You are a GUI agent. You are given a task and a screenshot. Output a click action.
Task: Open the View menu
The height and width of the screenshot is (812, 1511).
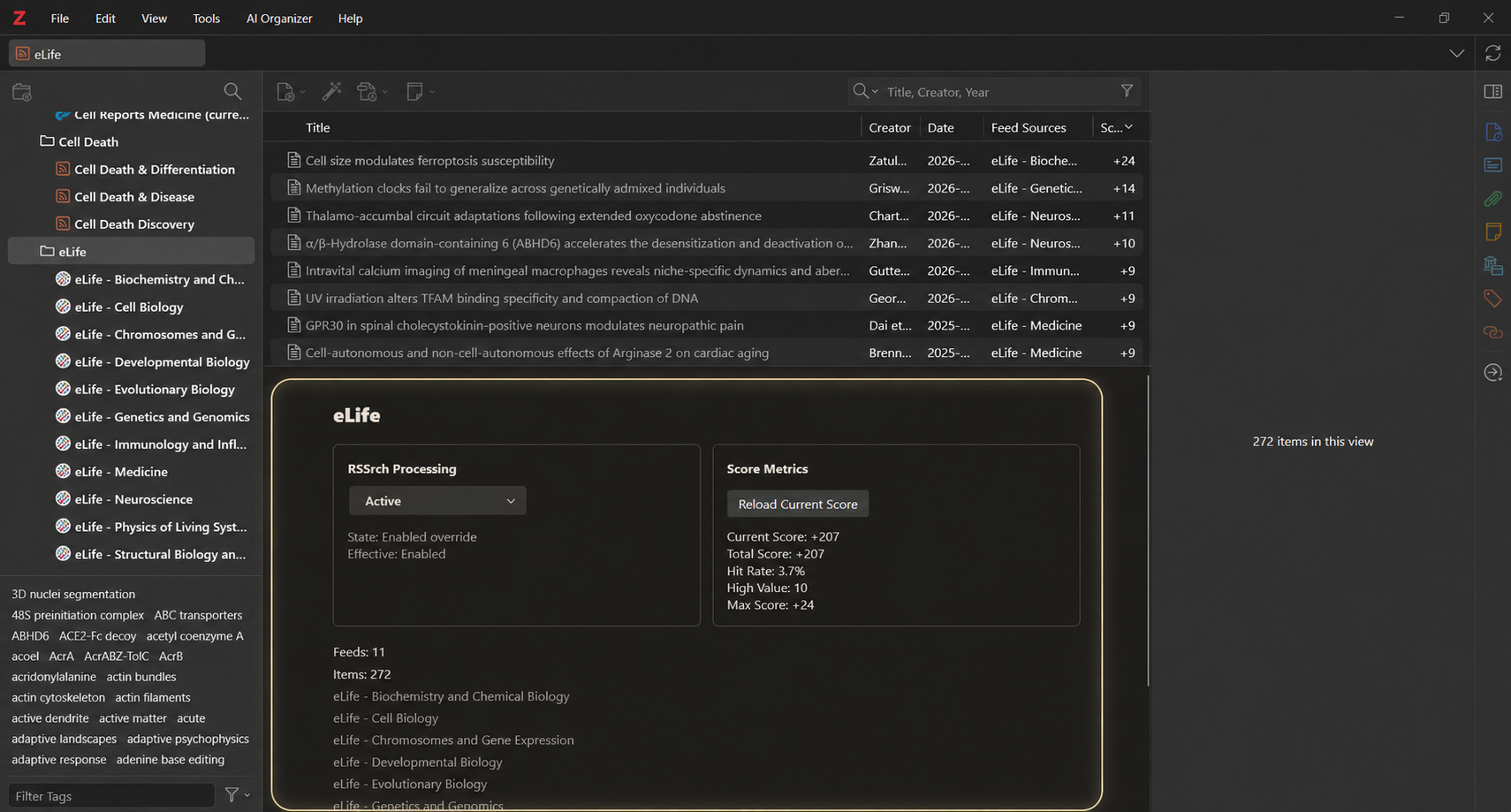[x=154, y=18]
